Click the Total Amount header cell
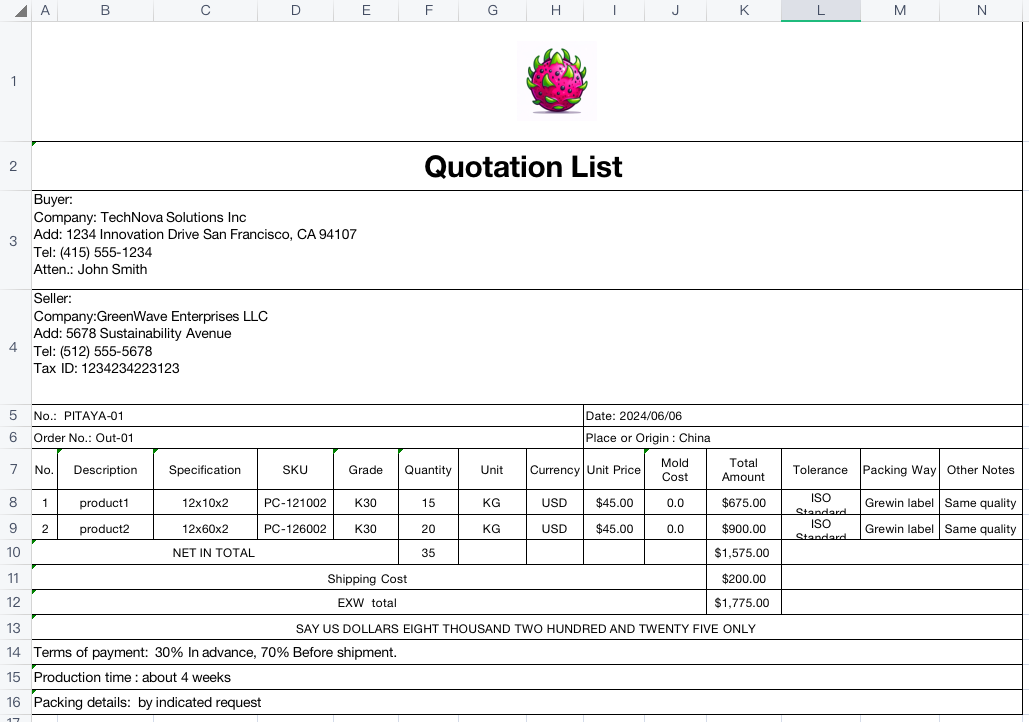This screenshot has width=1029, height=722. (x=744, y=469)
